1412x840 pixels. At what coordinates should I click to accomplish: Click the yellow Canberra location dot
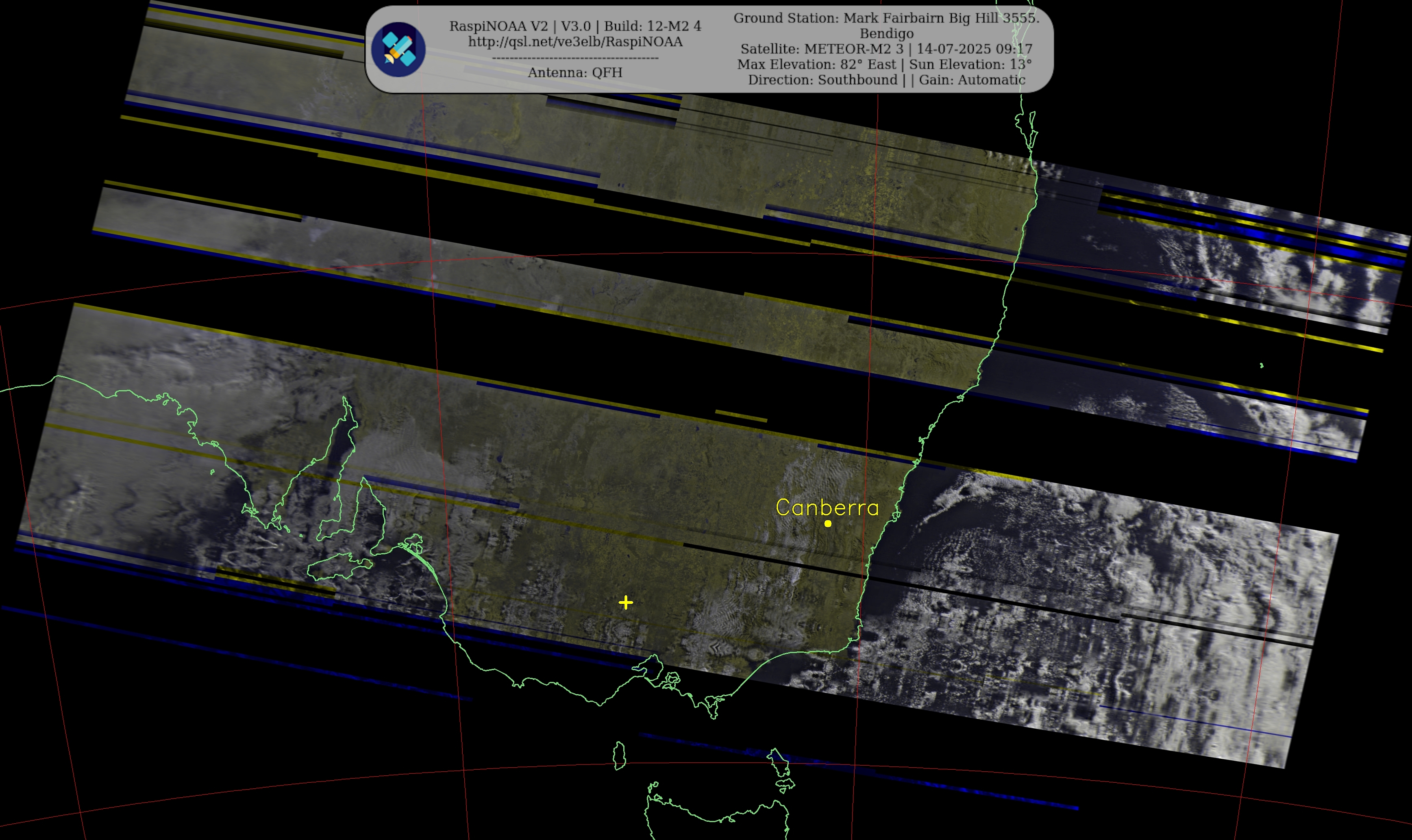[828, 523]
